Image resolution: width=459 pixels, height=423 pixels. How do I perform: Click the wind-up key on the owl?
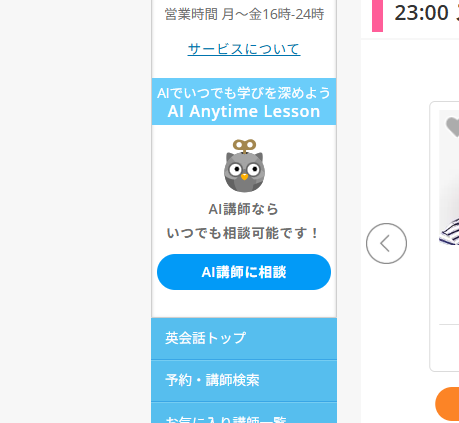tap(244, 146)
